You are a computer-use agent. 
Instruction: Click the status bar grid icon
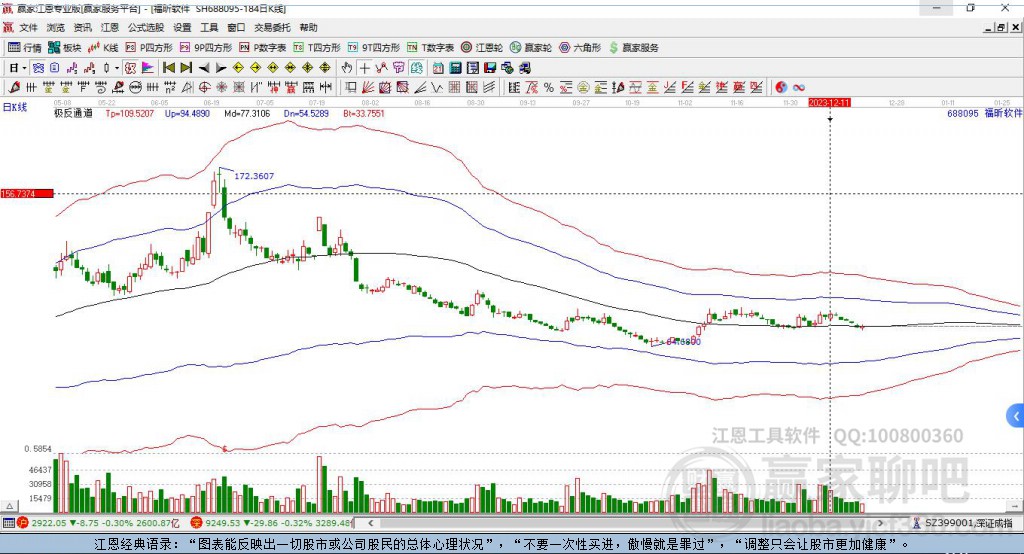coord(8,523)
